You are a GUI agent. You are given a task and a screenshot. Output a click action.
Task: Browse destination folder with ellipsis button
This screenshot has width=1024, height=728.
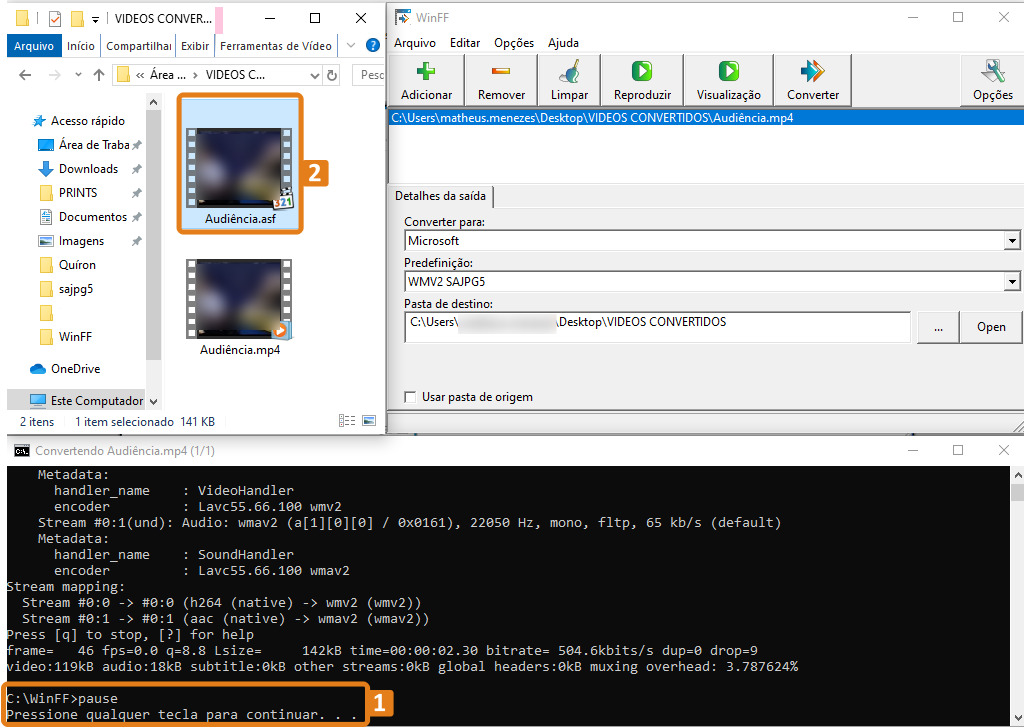click(938, 327)
